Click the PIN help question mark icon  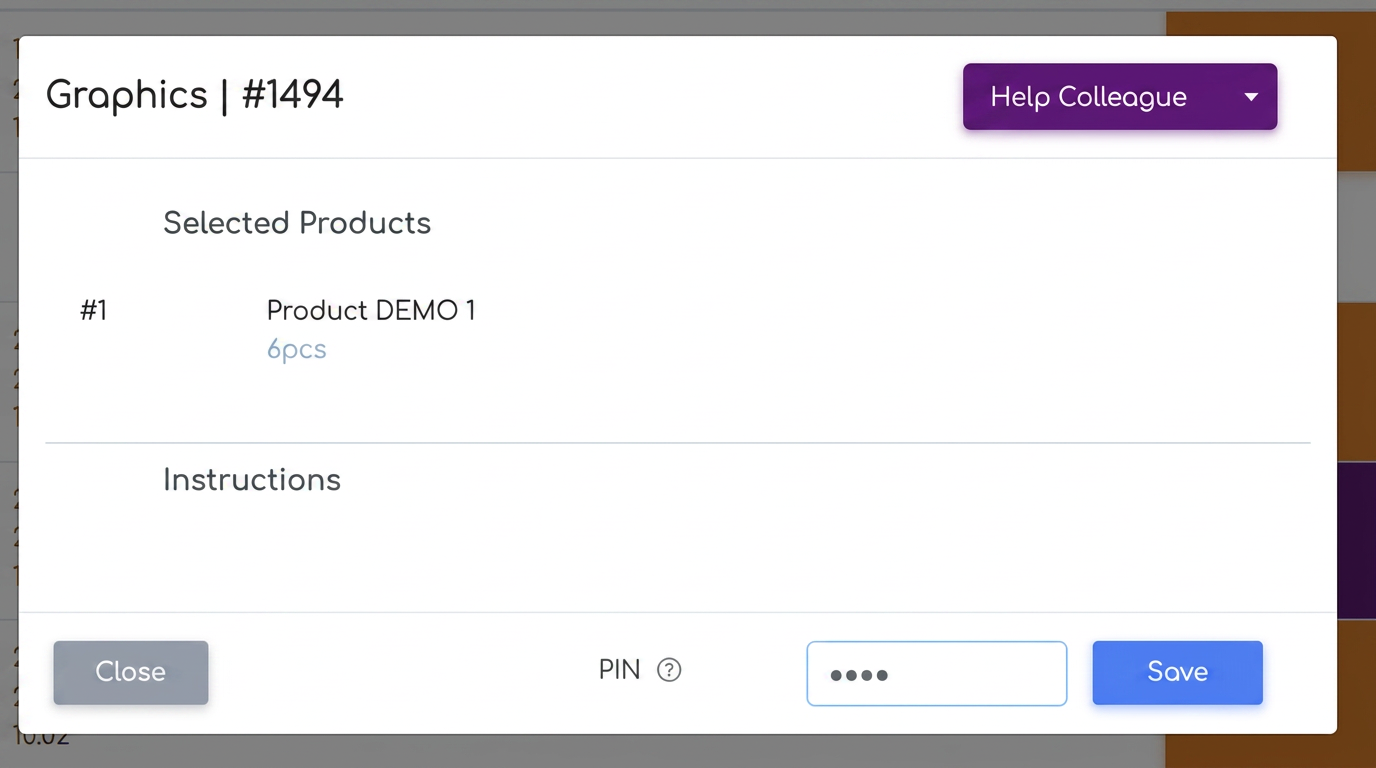[x=669, y=670]
